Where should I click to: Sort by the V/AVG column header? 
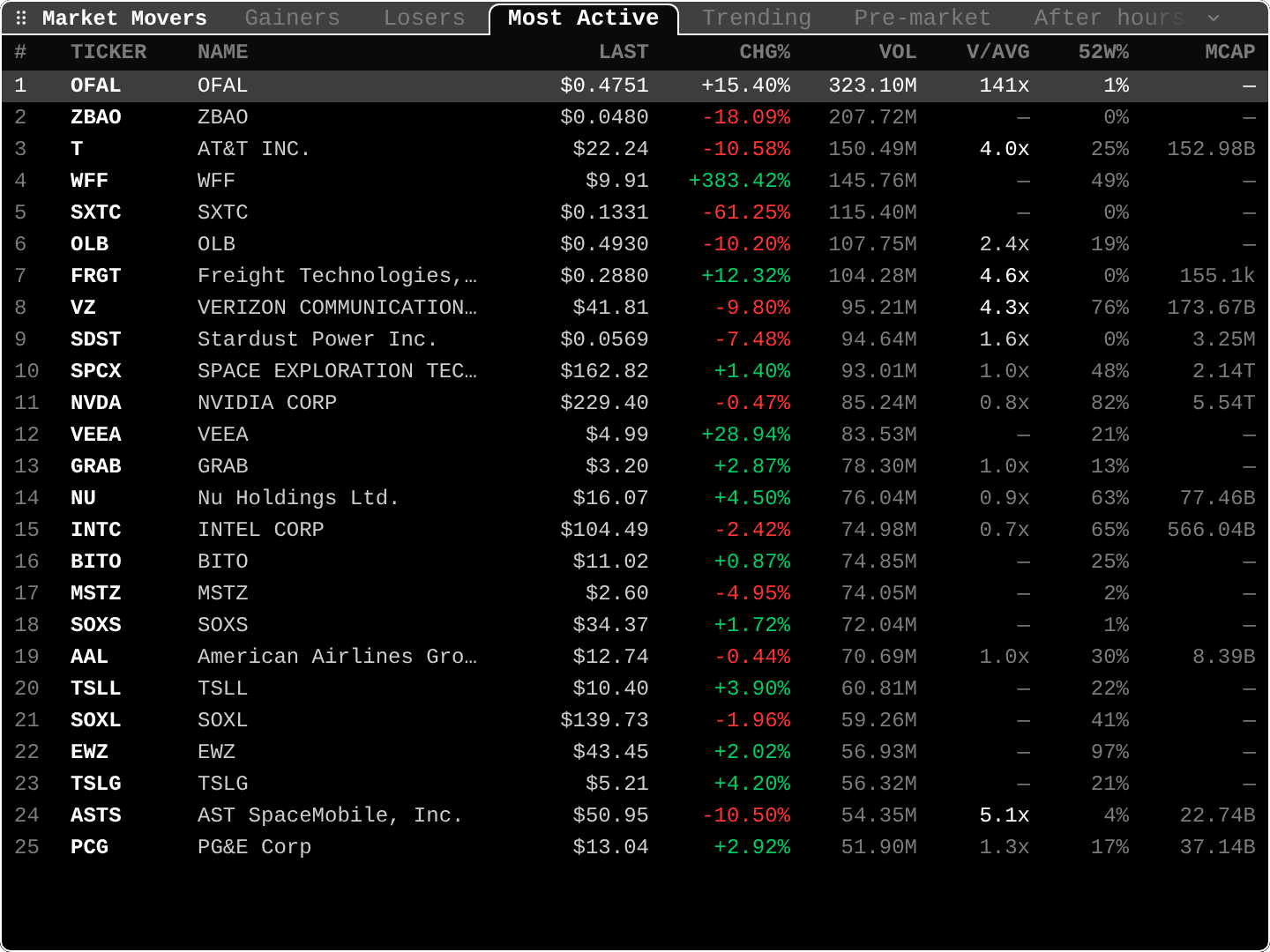tap(998, 52)
